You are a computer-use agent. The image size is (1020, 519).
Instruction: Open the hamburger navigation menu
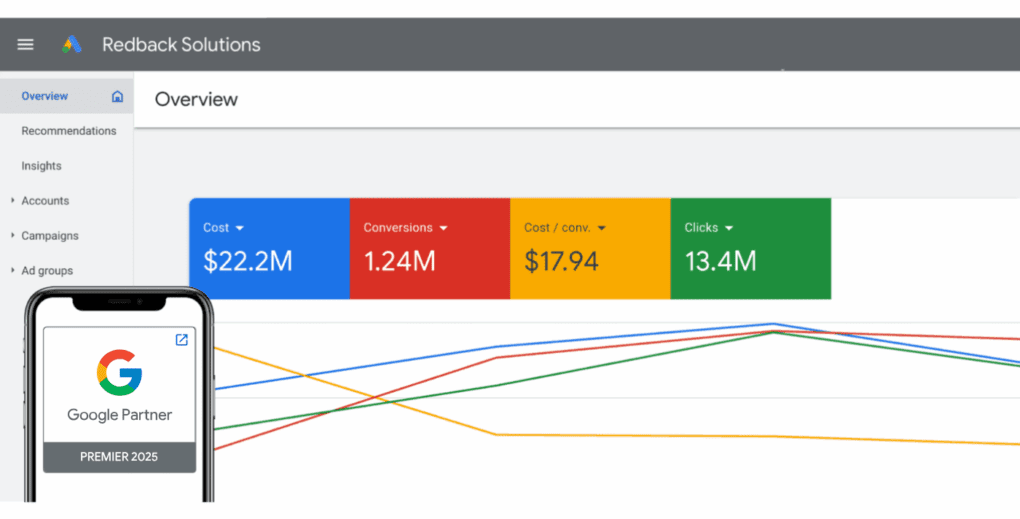click(25, 44)
